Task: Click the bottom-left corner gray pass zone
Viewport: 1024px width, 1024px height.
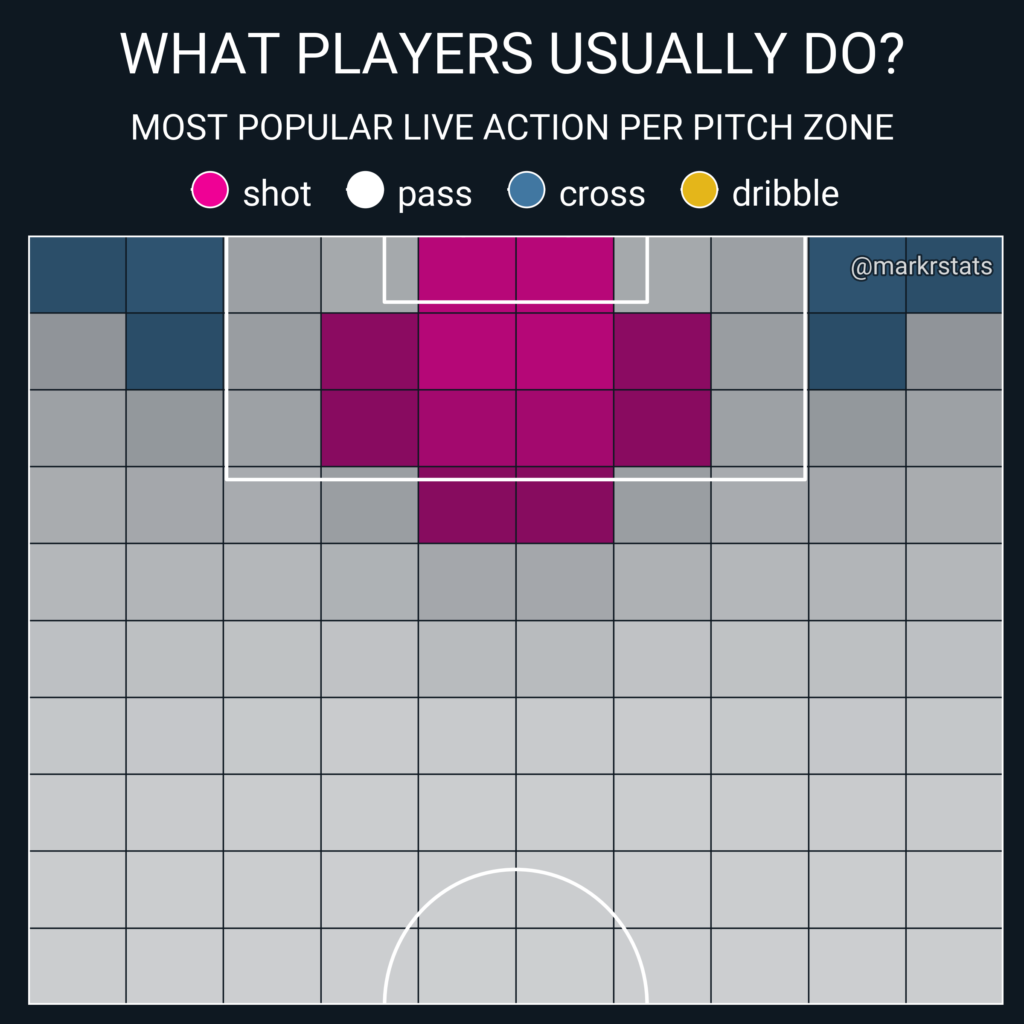Action: coord(78,966)
